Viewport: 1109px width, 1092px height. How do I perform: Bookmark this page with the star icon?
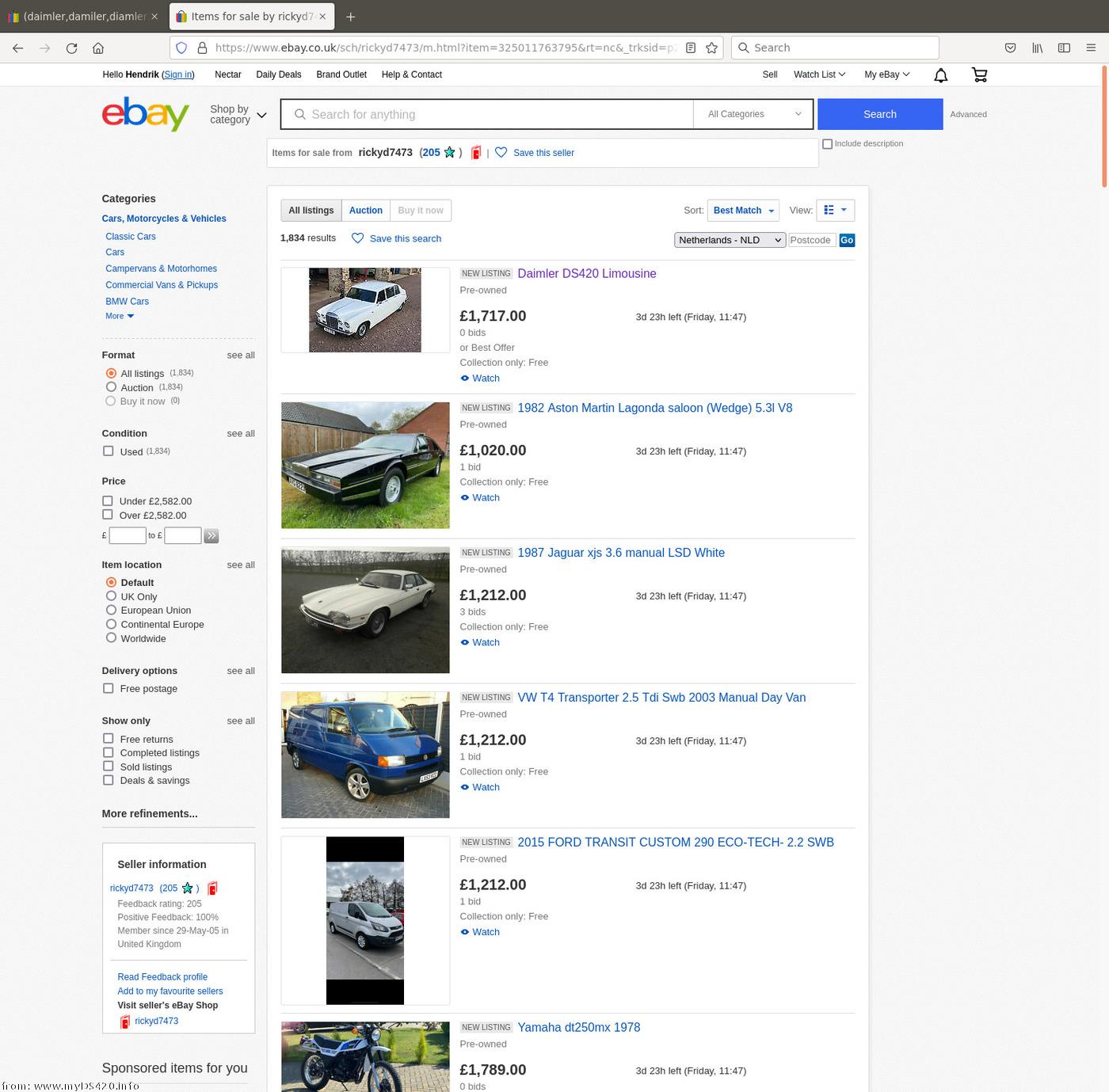711,48
